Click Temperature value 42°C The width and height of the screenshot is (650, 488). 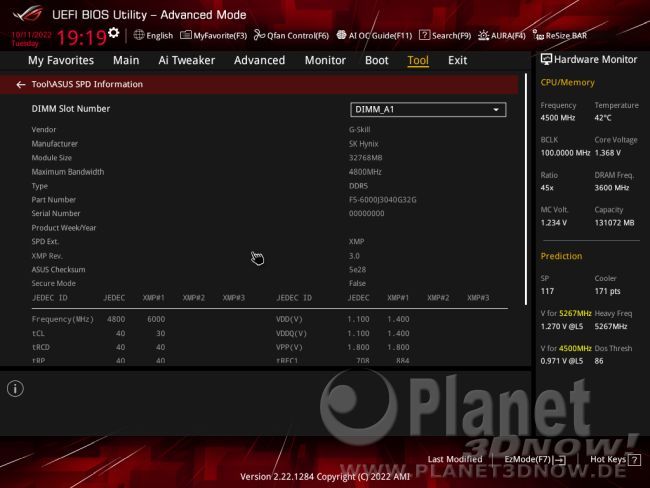click(603, 118)
